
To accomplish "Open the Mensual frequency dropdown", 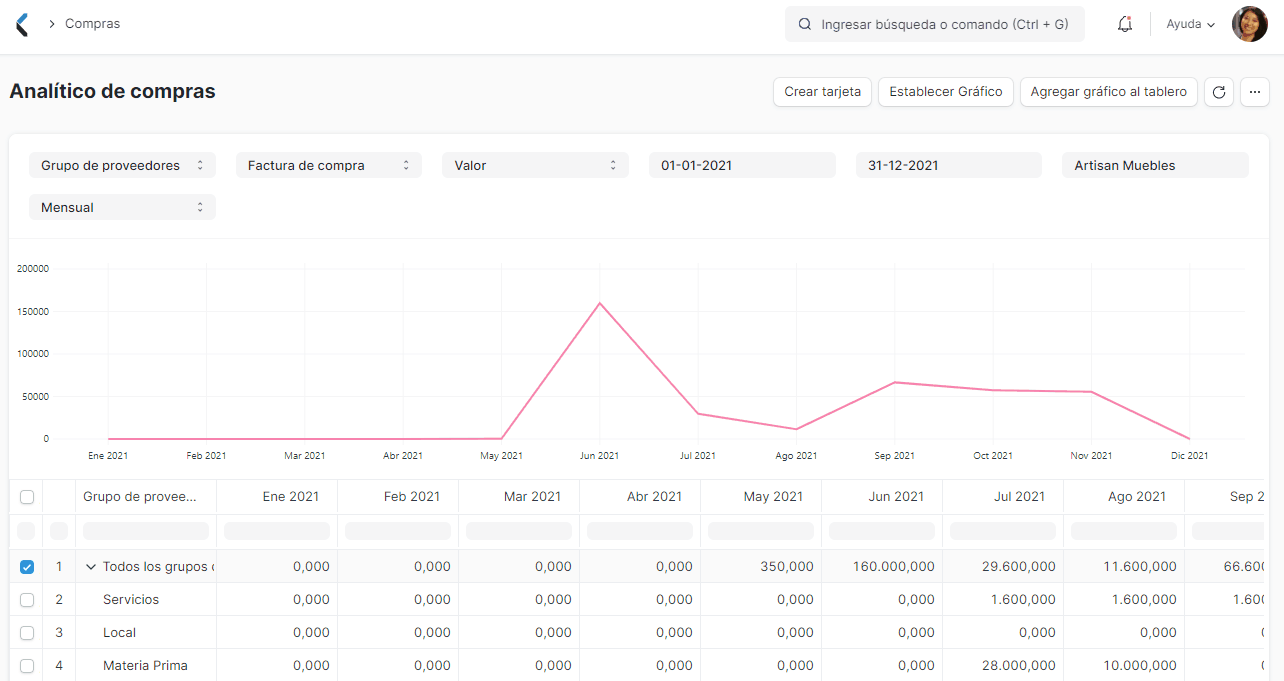I will click(x=122, y=207).
